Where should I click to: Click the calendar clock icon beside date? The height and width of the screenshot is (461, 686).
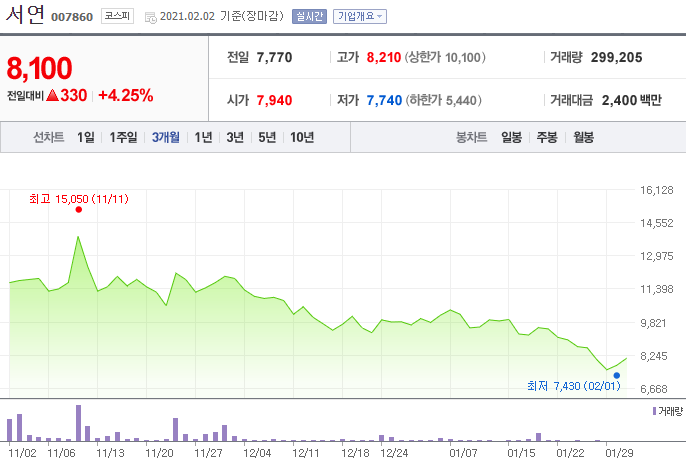(150, 17)
